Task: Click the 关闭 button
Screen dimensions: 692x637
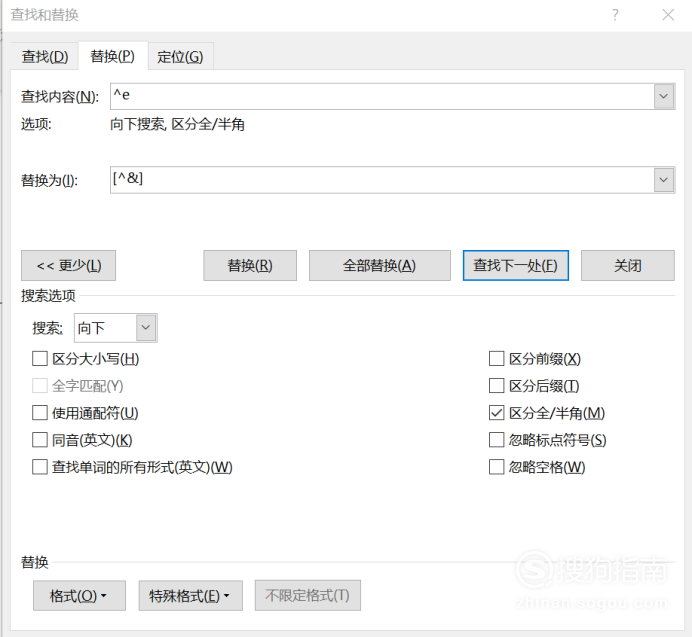Action: point(628,265)
